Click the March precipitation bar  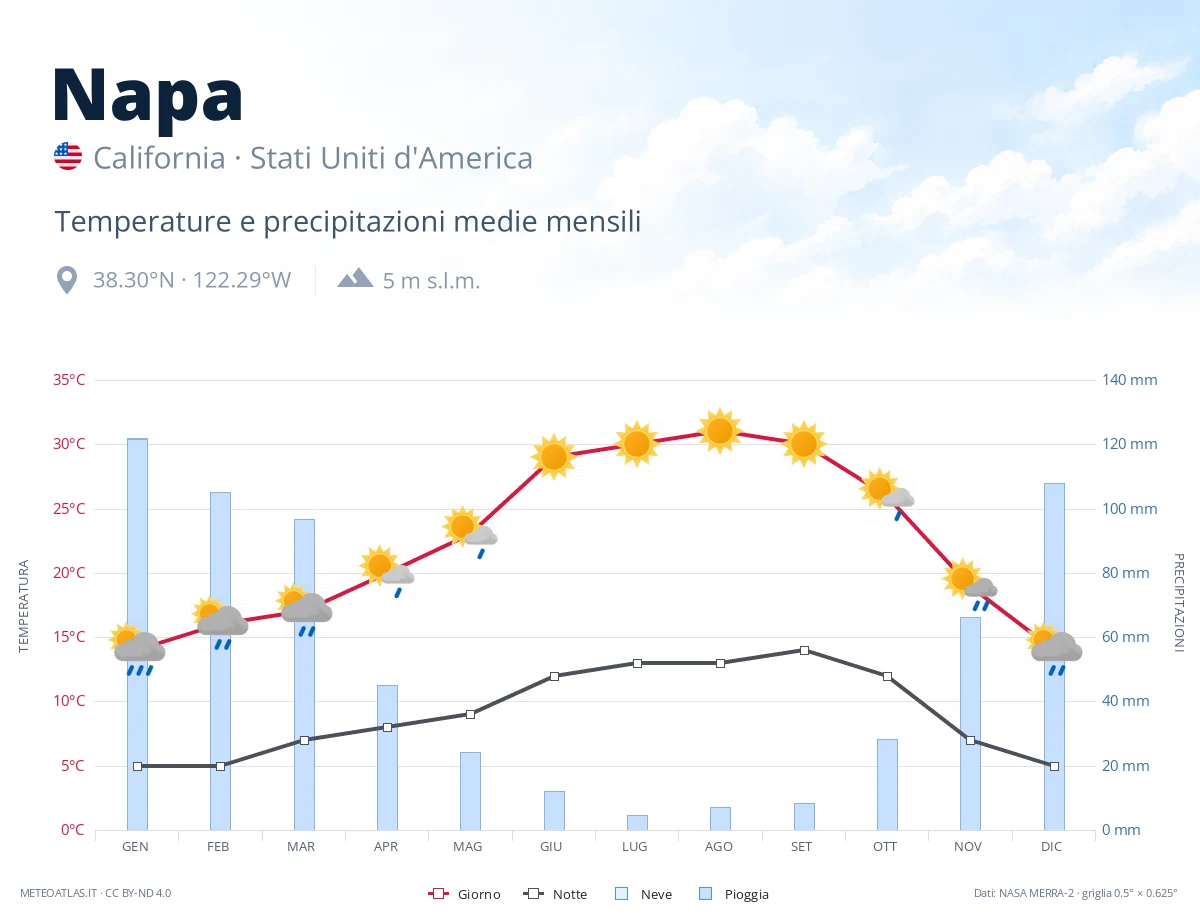[304, 674]
